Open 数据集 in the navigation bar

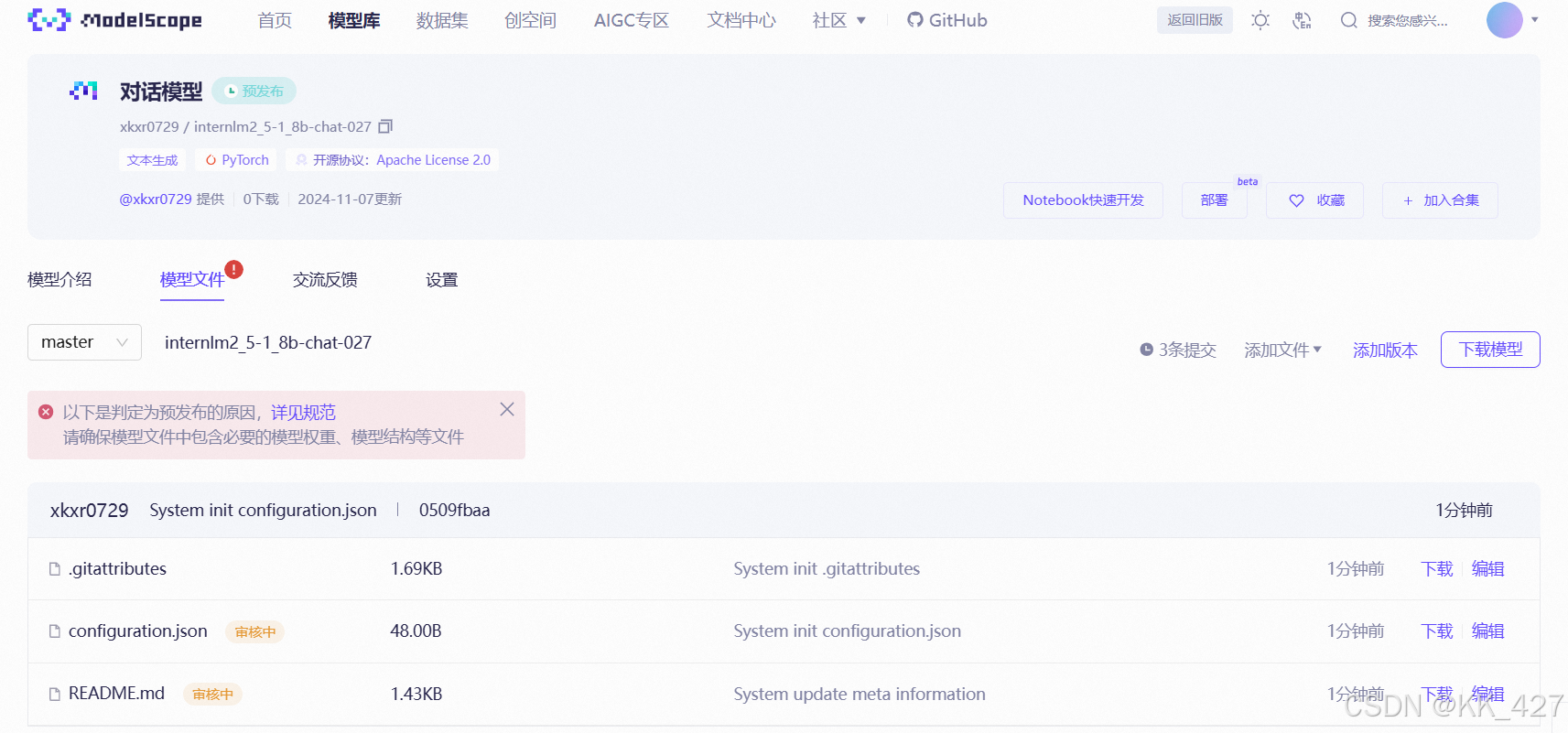click(x=442, y=20)
